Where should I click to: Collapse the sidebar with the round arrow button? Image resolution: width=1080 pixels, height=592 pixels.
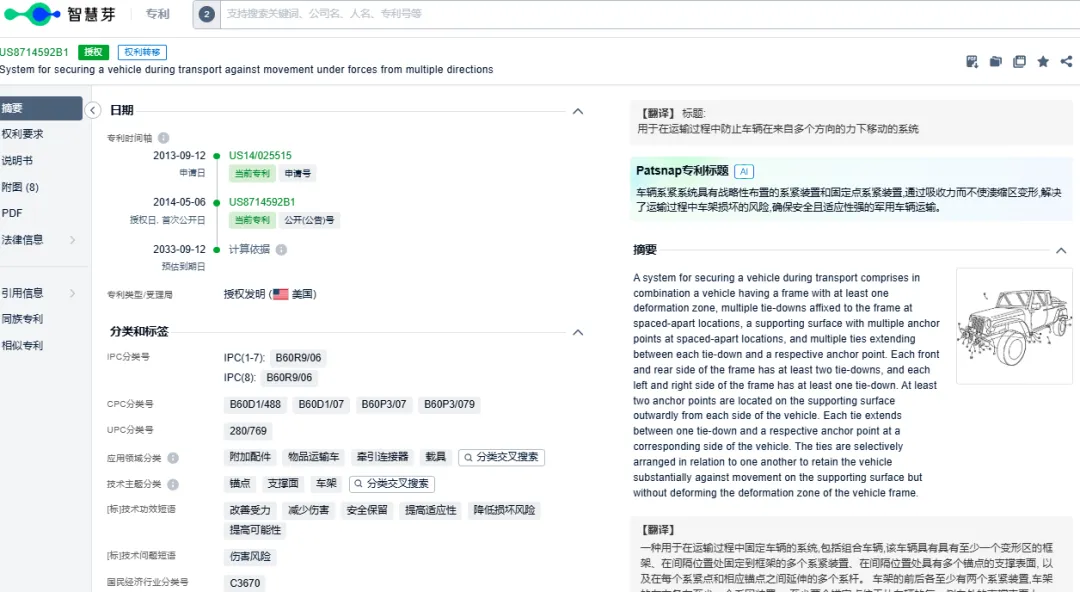point(92,110)
